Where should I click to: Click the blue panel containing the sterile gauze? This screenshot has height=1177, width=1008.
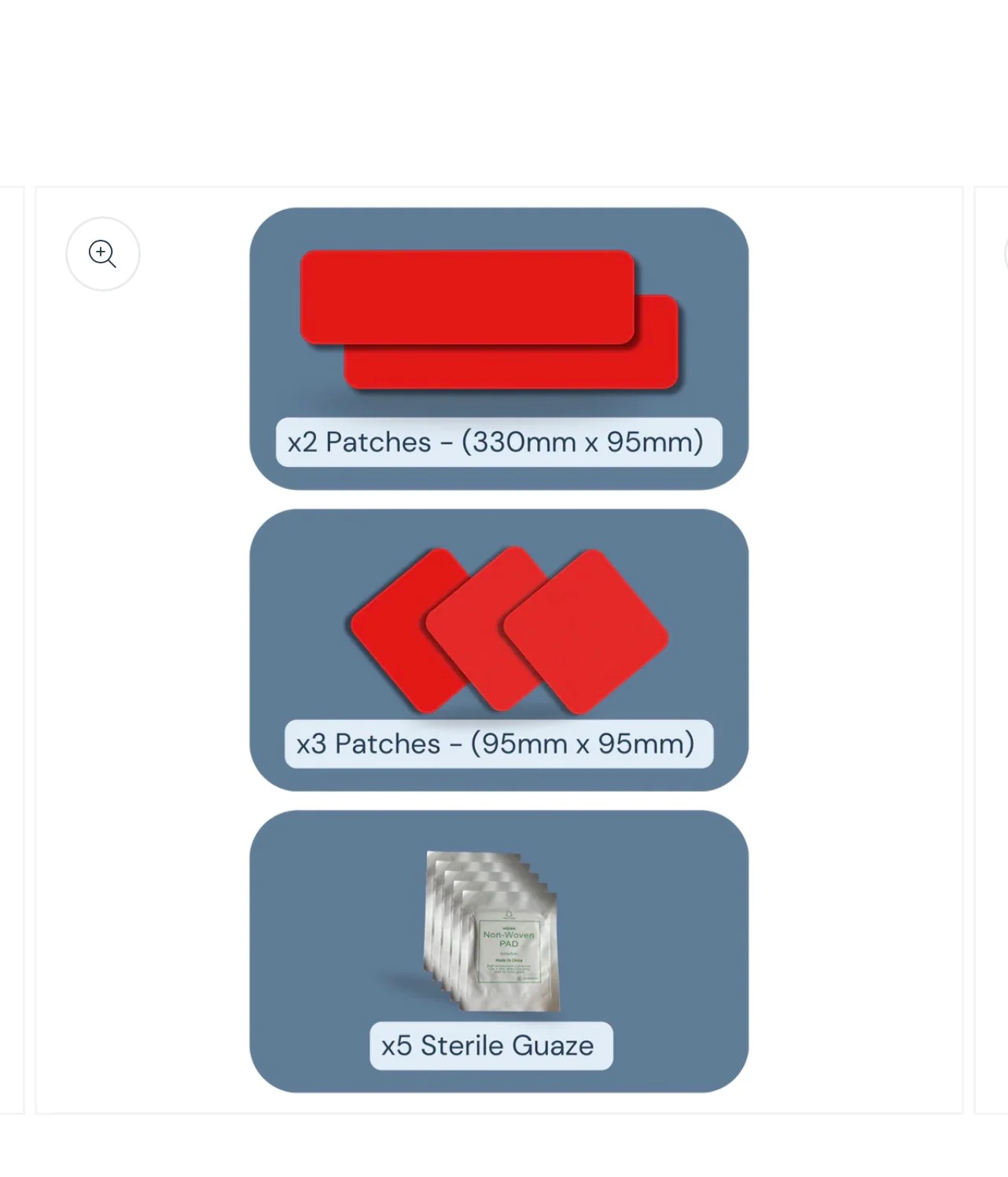[498, 951]
